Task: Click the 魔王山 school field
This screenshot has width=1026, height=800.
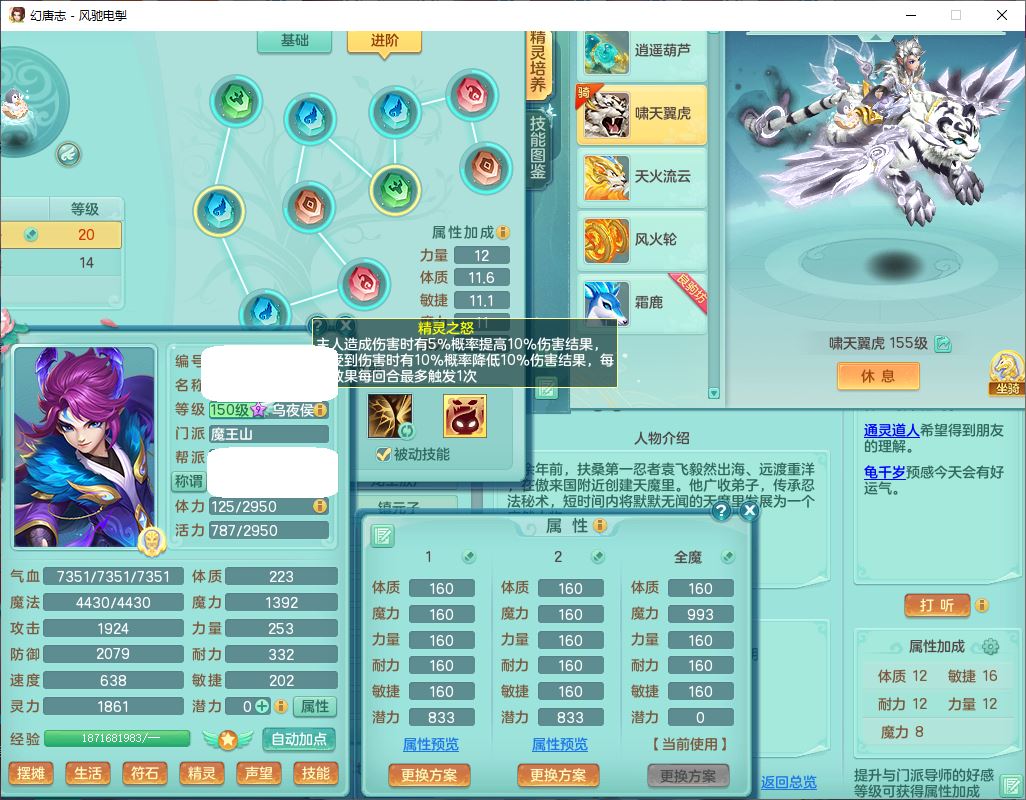Action: 269,434
